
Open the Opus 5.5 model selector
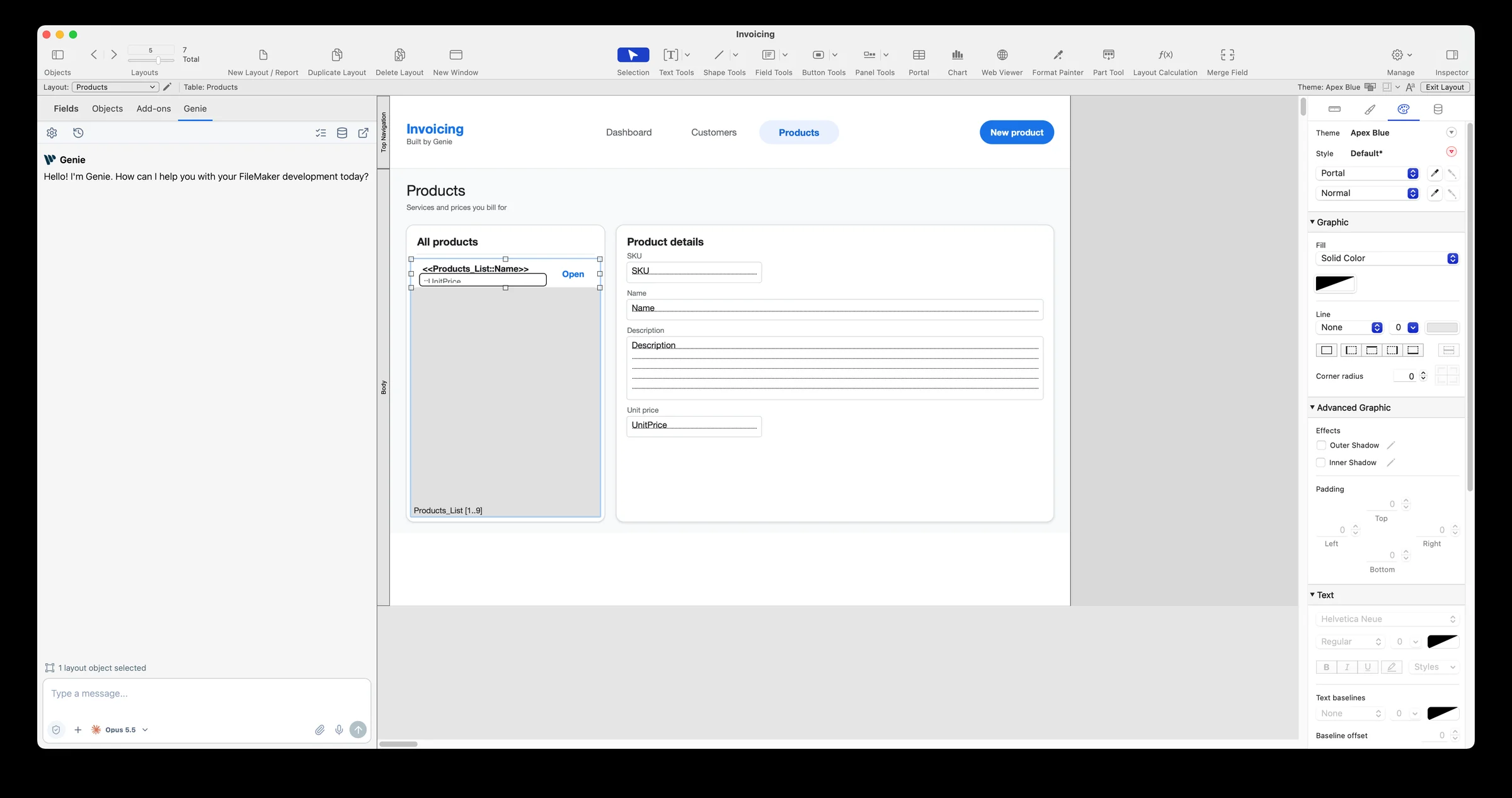click(120, 729)
